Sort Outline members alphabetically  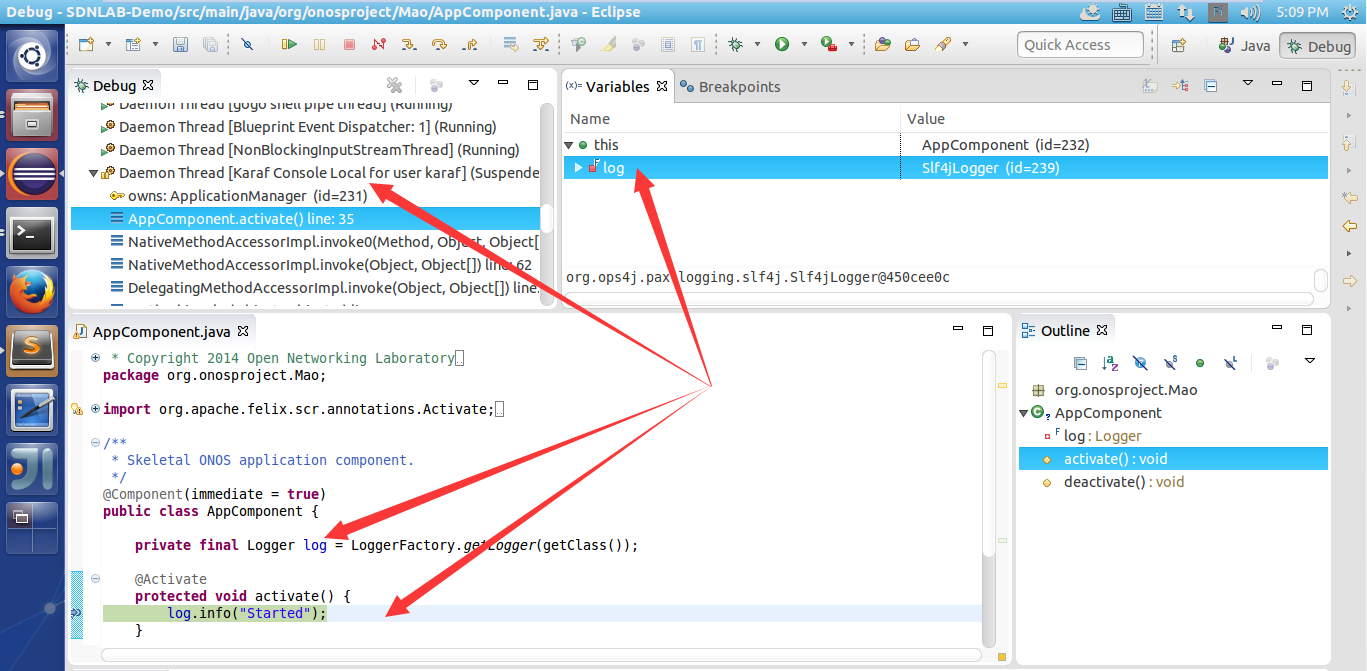(1110, 363)
